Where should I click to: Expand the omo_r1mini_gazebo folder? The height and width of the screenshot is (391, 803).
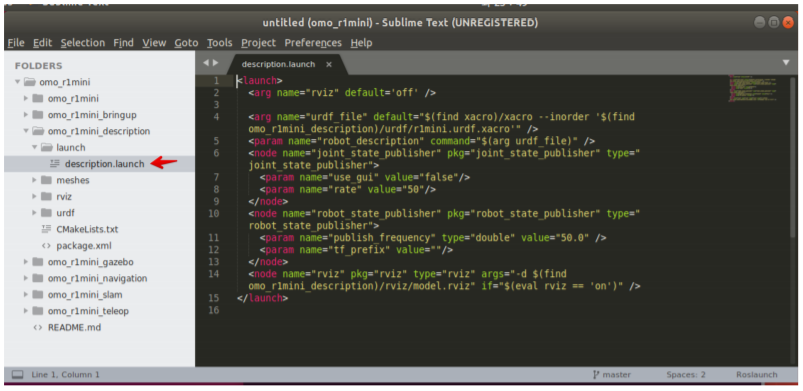[x=26, y=262]
